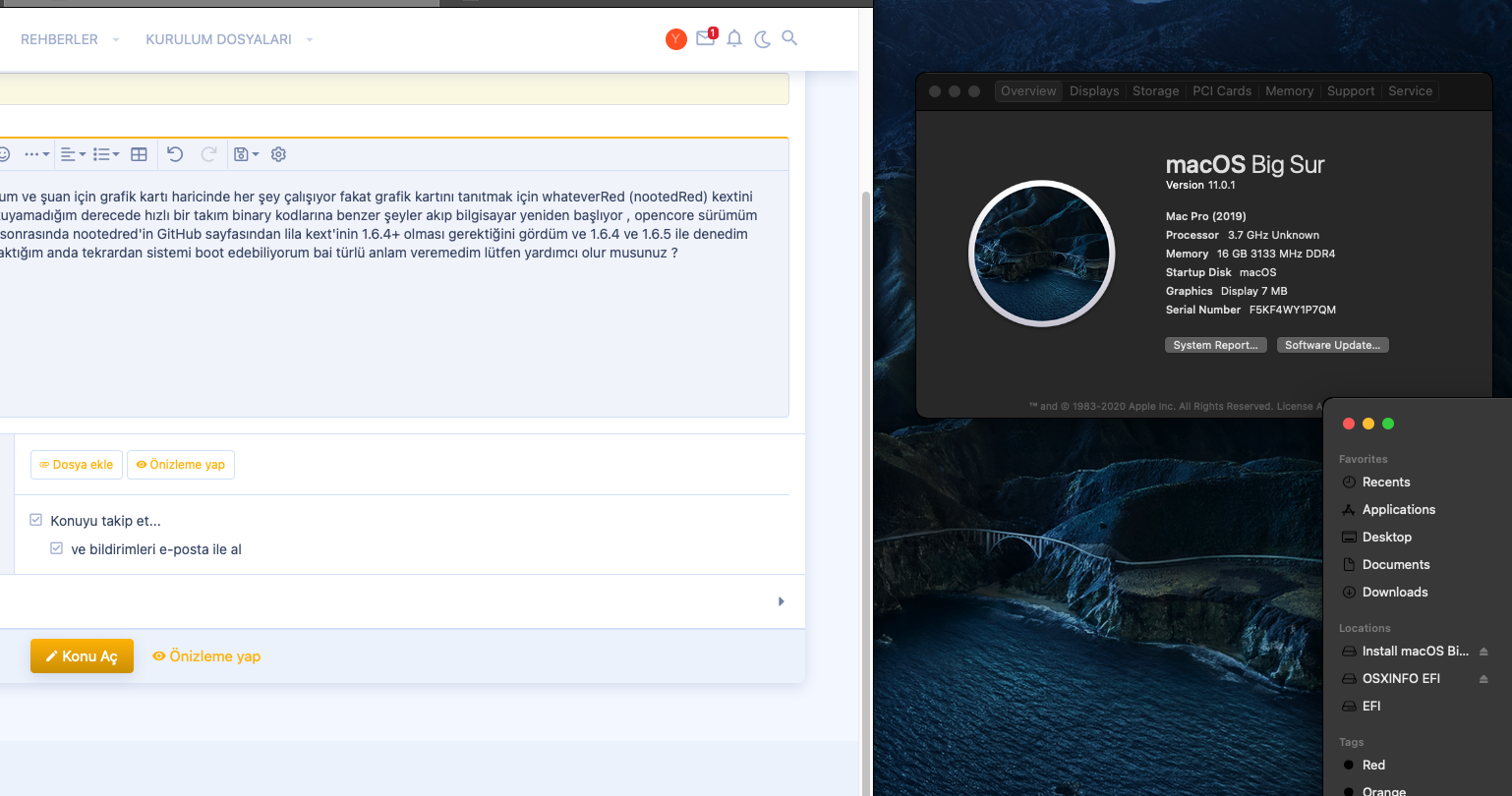Expand the REHBERLER dropdown menu
The height and width of the screenshot is (796, 1512).
point(70,39)
